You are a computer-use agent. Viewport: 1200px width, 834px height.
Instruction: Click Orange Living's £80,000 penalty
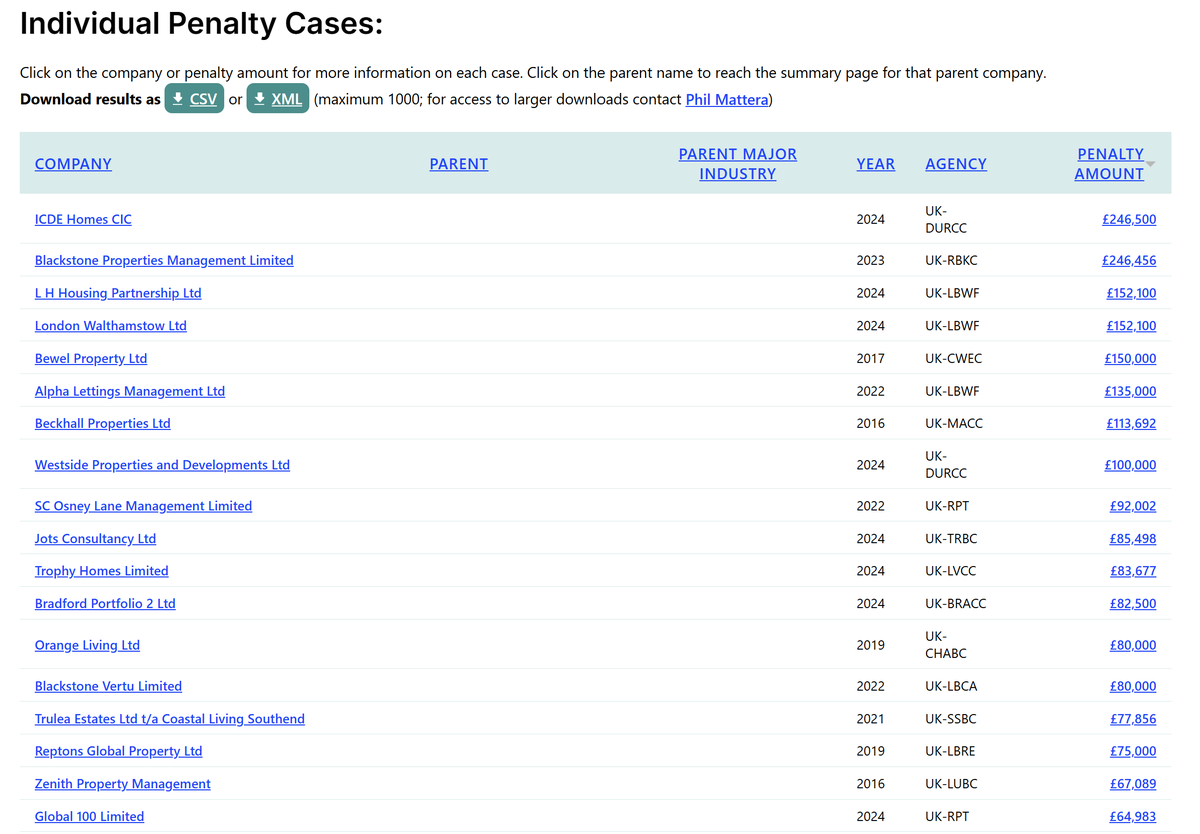coord(1133,645)
